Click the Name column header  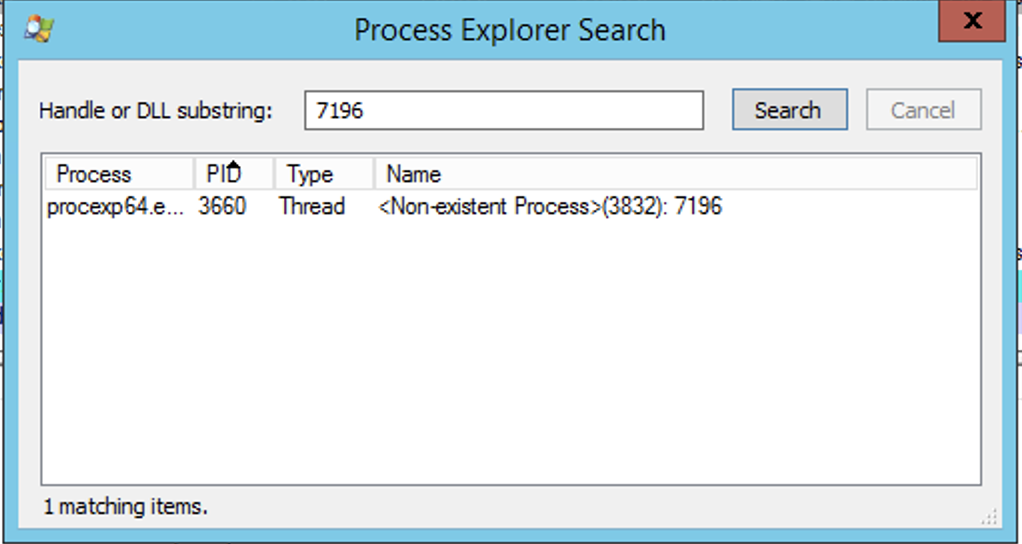(x=675, y=174)
